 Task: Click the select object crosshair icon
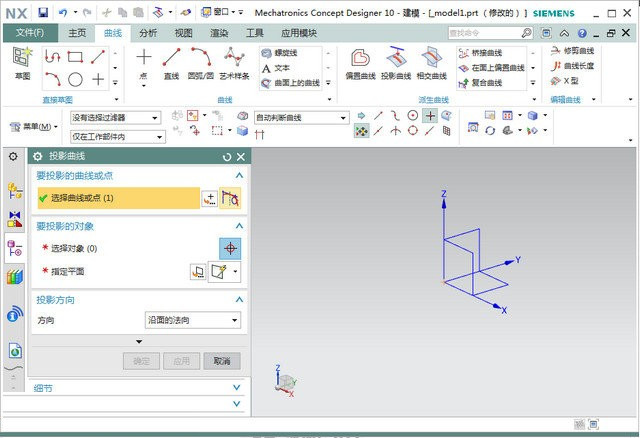tap(230, 249)
